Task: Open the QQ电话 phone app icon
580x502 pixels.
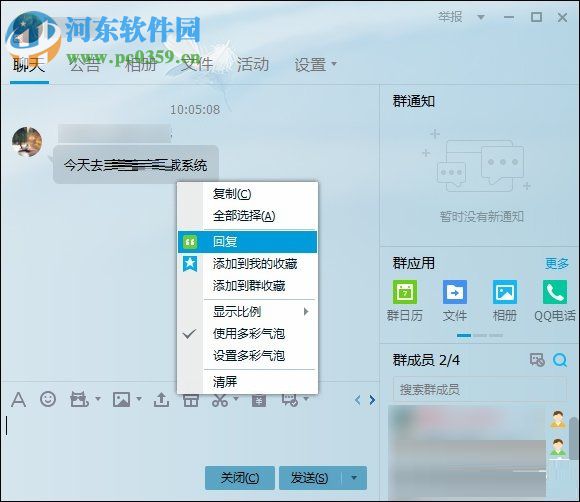Action: pyautogui.click(x=555, y=301)
